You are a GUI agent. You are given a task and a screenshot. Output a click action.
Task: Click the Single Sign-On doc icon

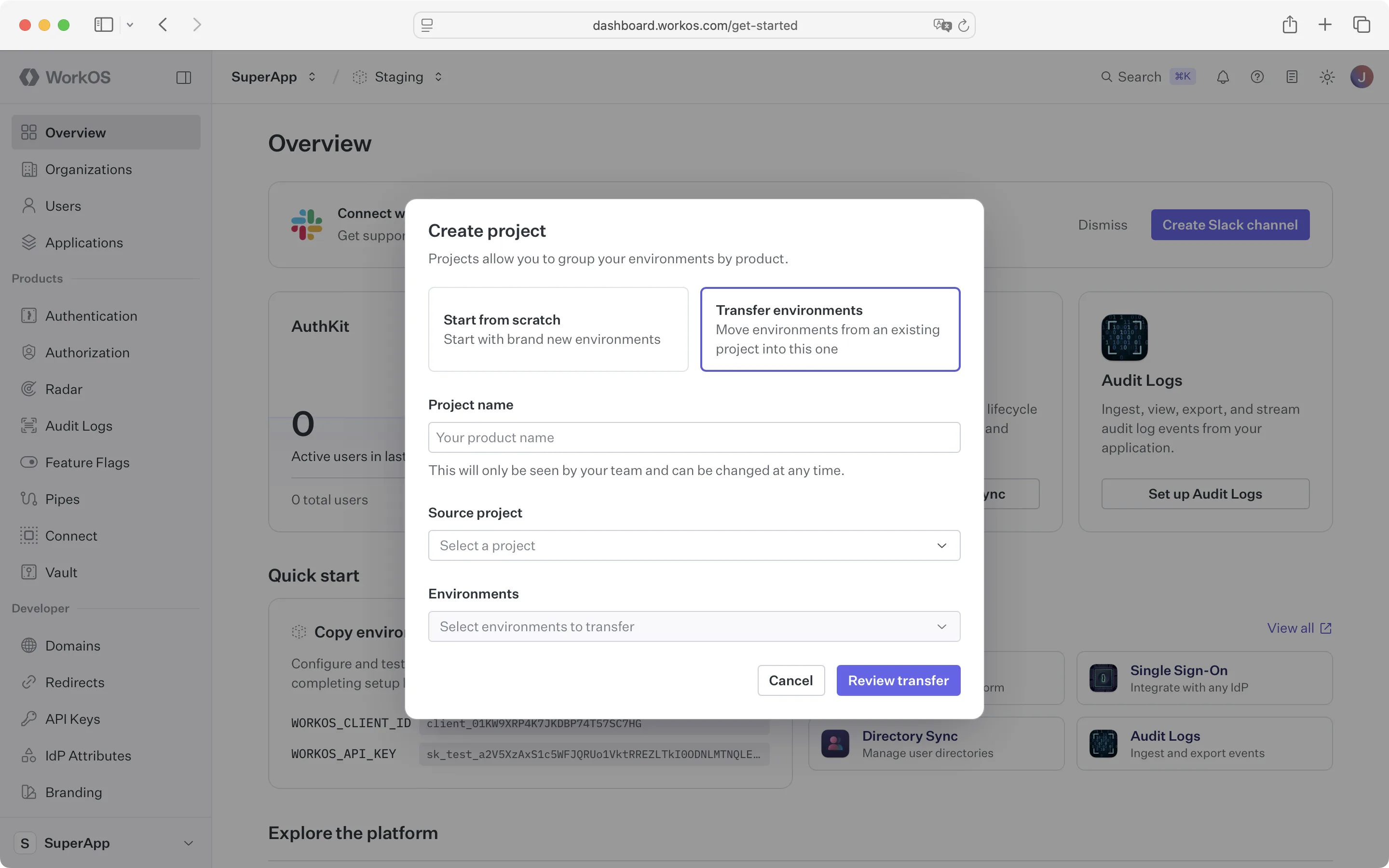1103,678
